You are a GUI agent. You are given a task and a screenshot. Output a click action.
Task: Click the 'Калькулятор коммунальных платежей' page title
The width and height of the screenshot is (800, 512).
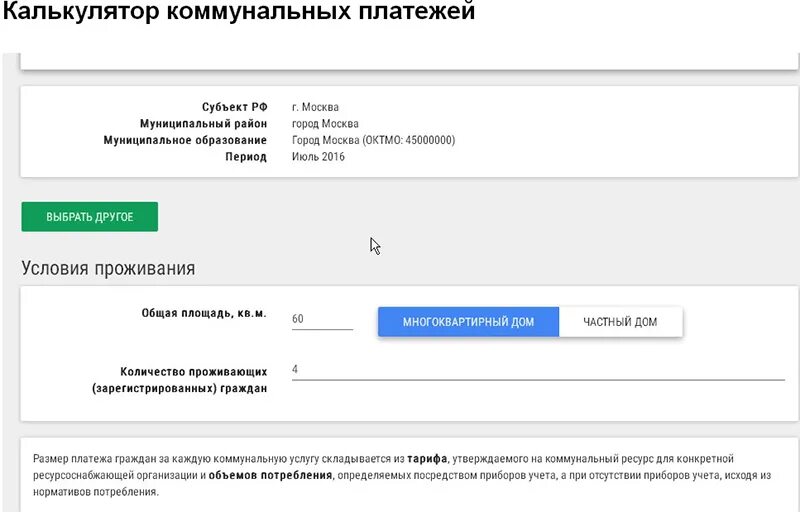coord(239,10)
